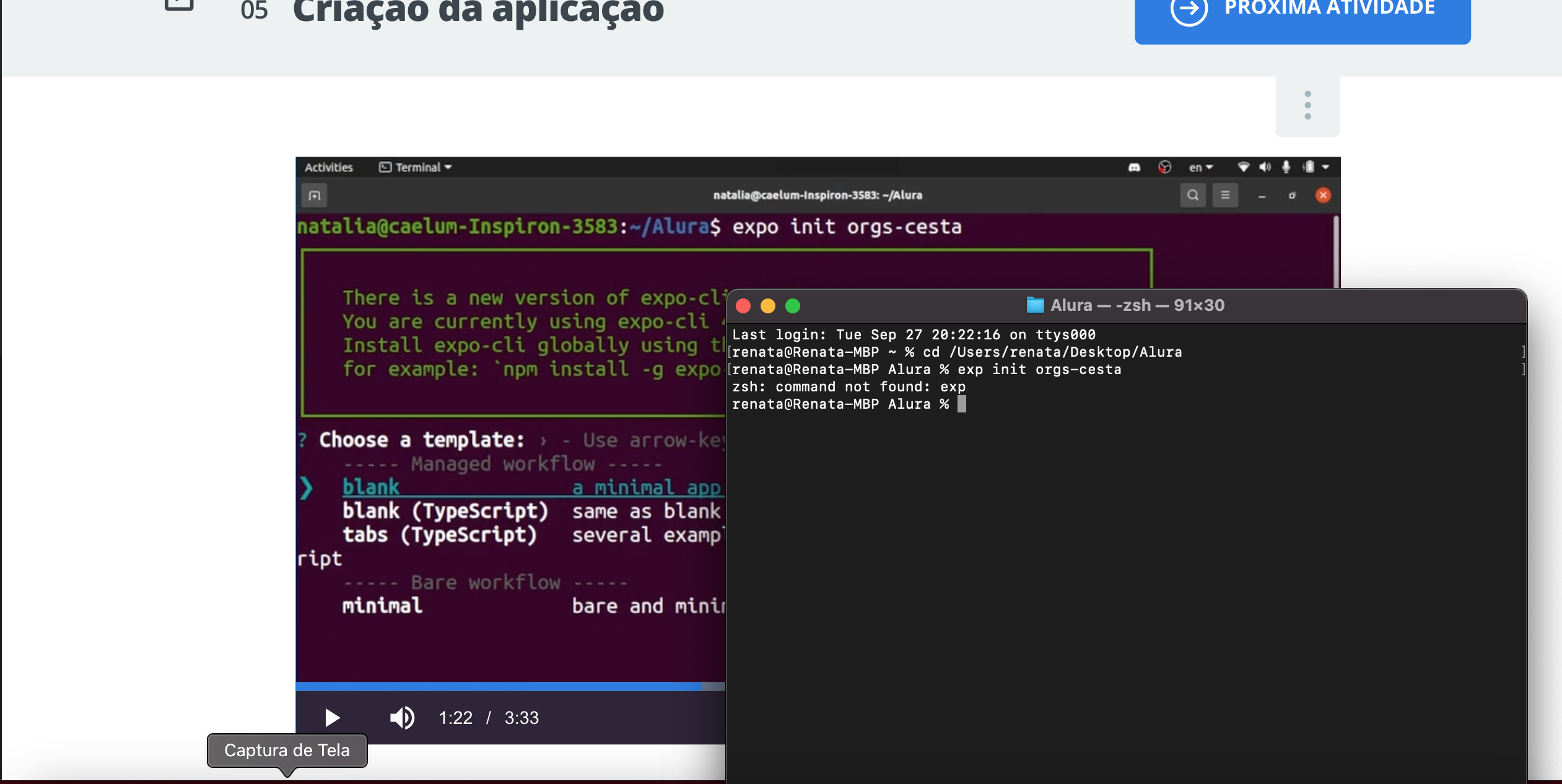Open Activities in the video's Ubuntu bar
This screenshot has height=784, width=1562.
(x=328, y=167)
